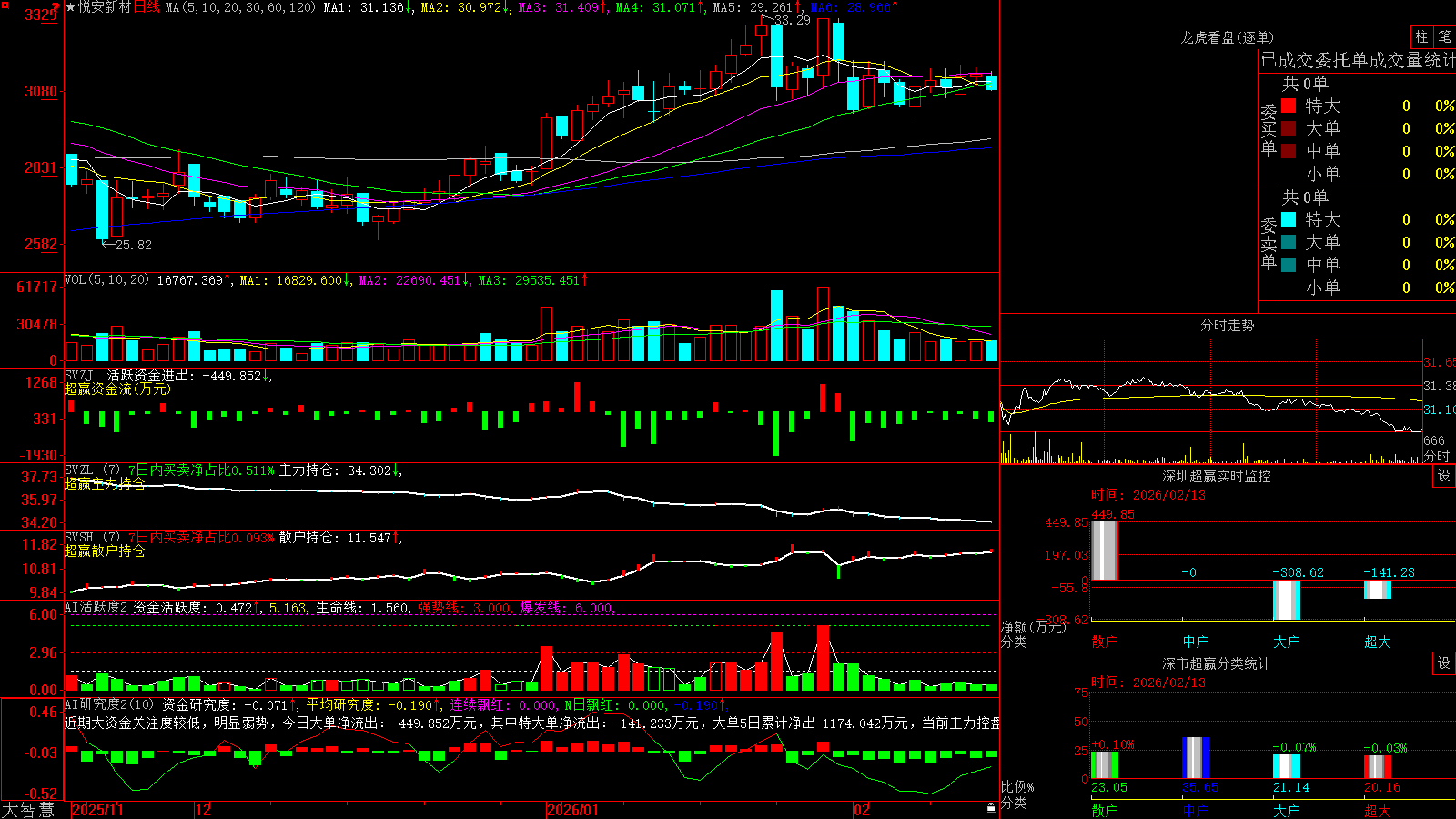Click the SVSH (7) indicator label

(92, 538)
